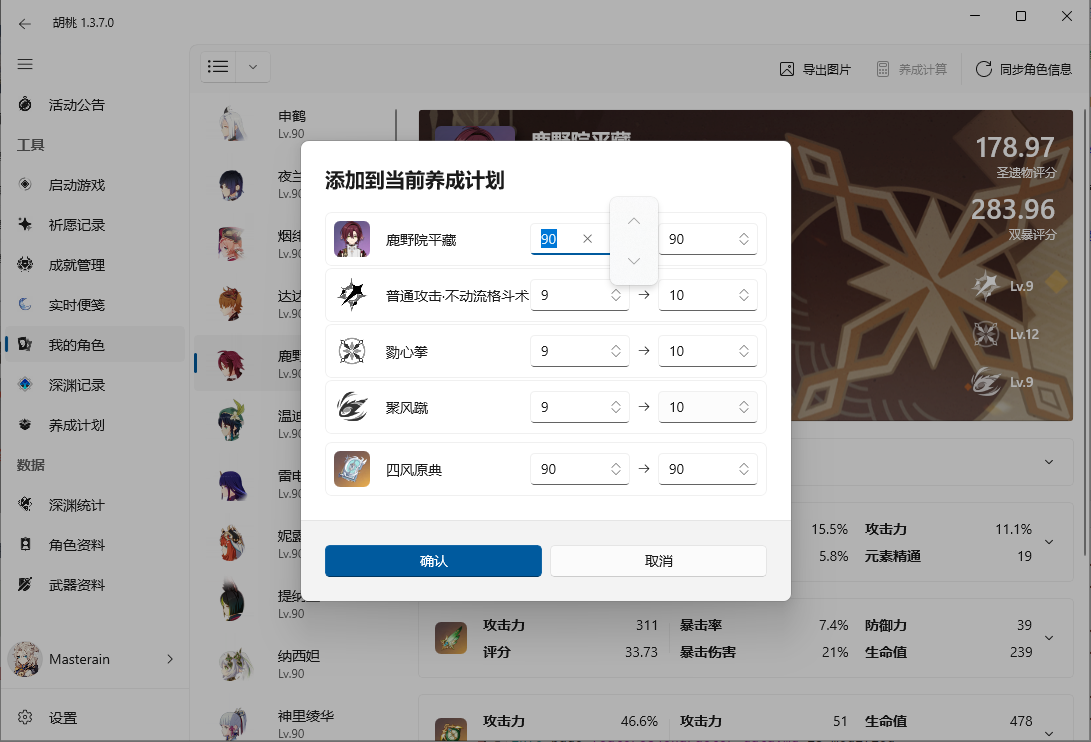The height and width of the screenshot is (742, 1091).
Task: Click the 四风原典 weapon icon
Action: click(x=352, y=469)
